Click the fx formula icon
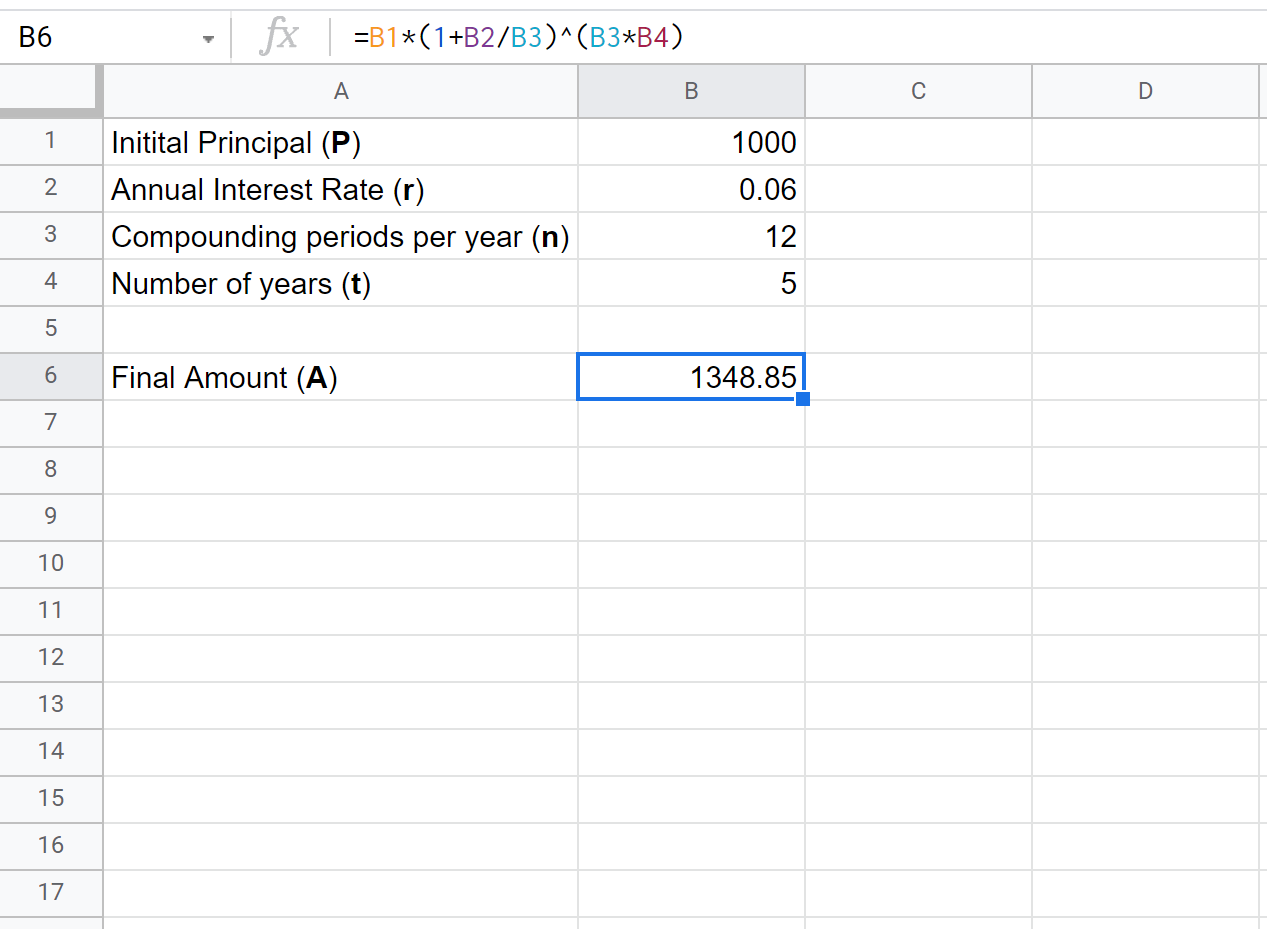 point(281,36)
